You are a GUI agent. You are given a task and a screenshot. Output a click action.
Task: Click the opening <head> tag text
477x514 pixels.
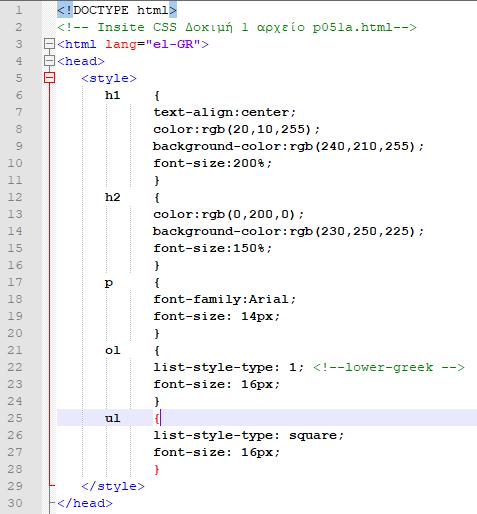(81, 61)
